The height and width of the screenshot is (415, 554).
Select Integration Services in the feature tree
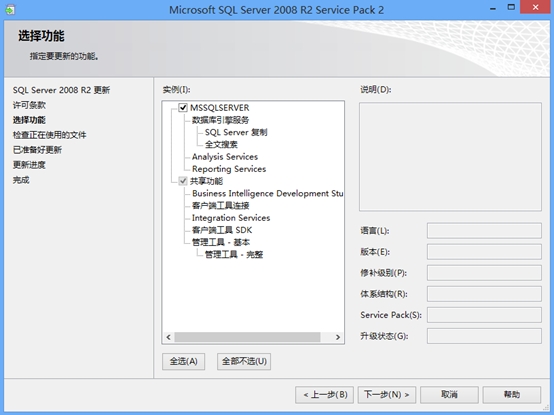(x=231, y=218)
